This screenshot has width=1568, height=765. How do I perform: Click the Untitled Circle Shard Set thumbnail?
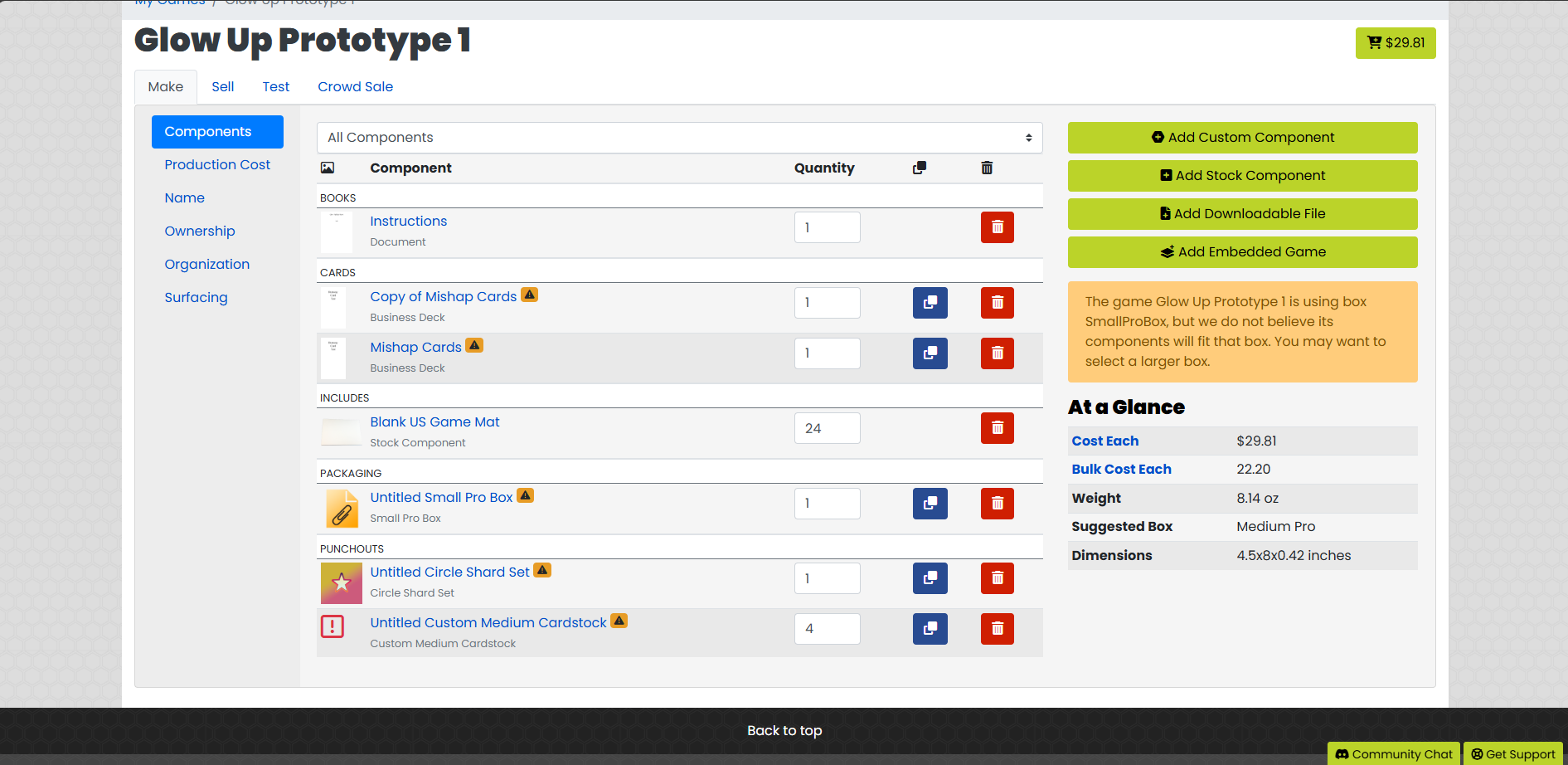click(x=342, y=583)
